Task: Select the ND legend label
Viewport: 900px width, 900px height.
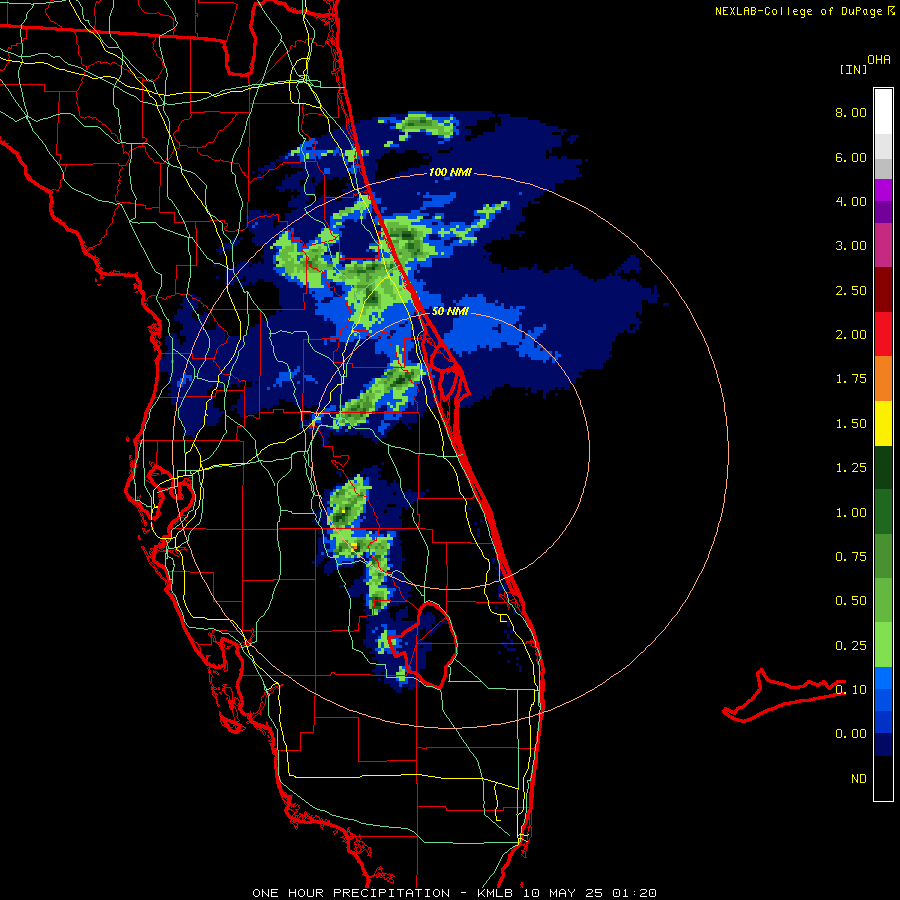Action: (x=859, y=779)
